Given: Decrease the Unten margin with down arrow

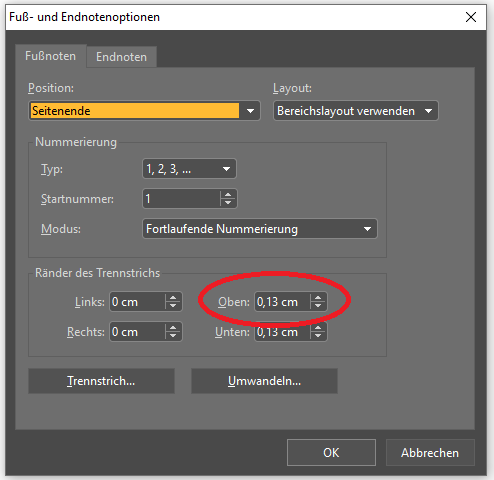Looking at the screenshot, I should [x=318, y=336].
